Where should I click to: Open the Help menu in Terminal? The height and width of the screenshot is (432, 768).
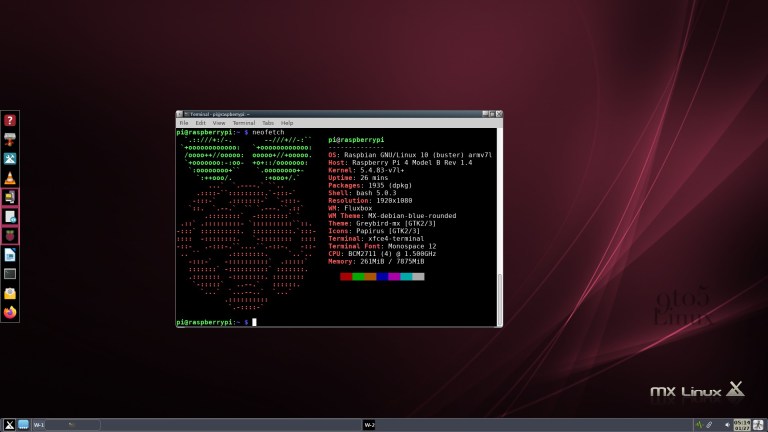(287, 123)
